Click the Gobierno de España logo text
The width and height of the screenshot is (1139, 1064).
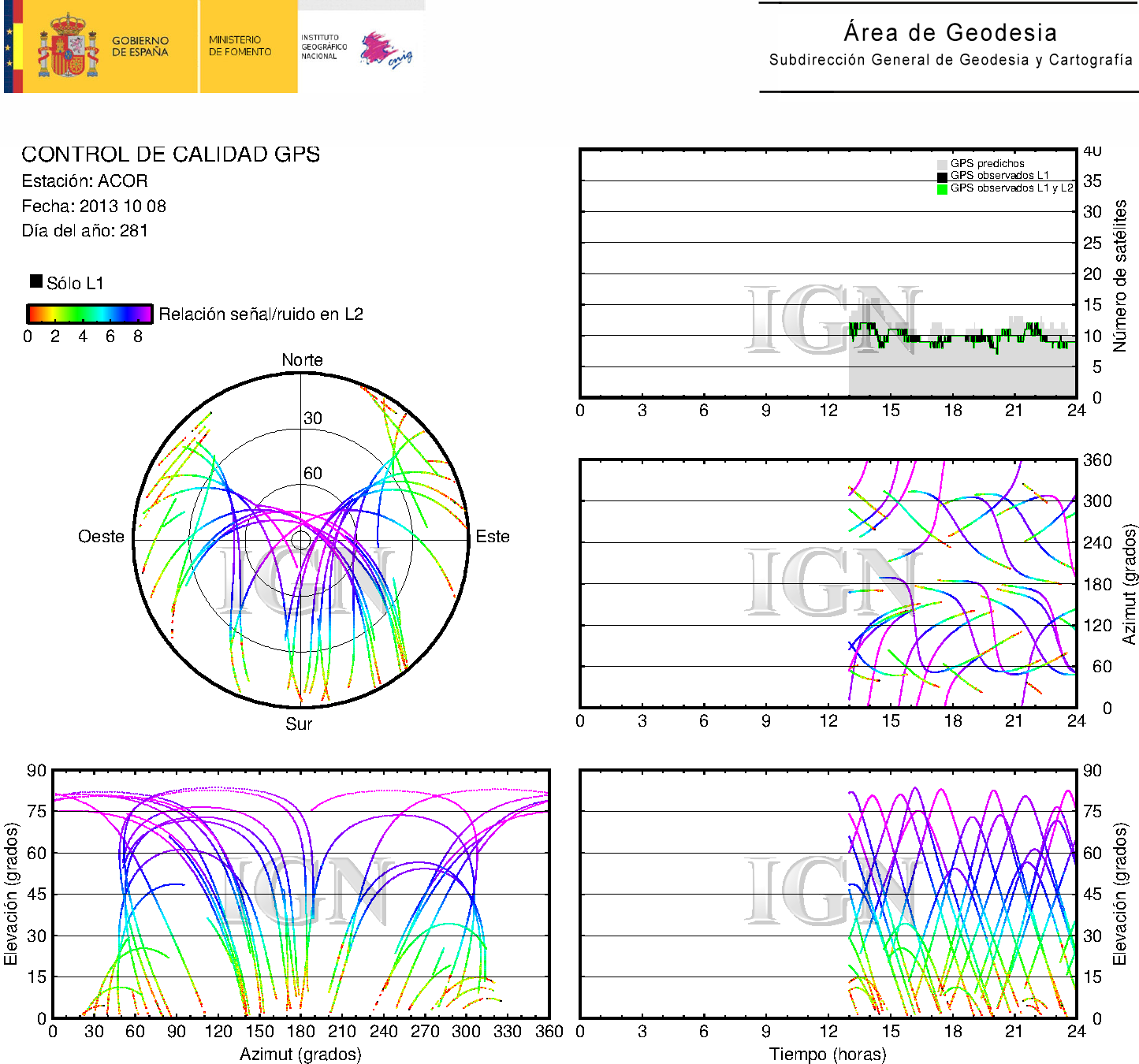click(x=140, y=47)
